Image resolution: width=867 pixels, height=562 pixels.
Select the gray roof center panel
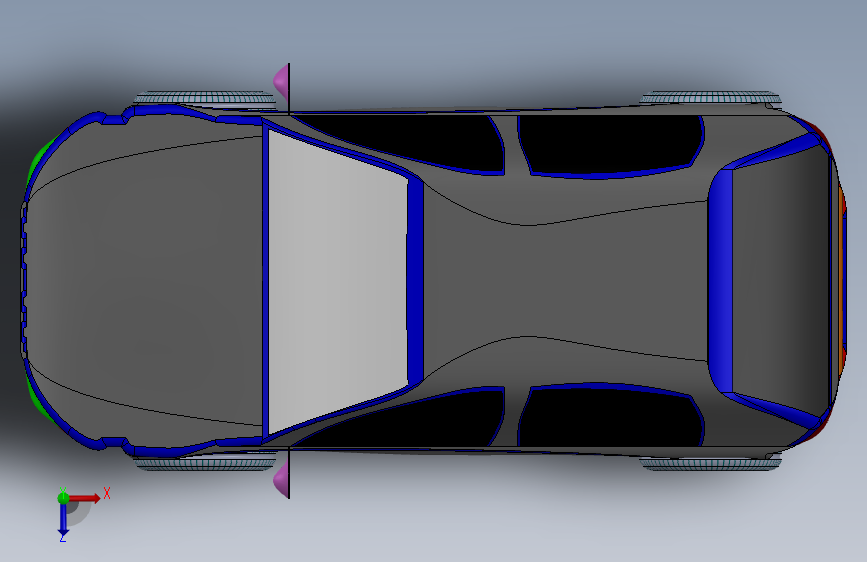(564, 281)
